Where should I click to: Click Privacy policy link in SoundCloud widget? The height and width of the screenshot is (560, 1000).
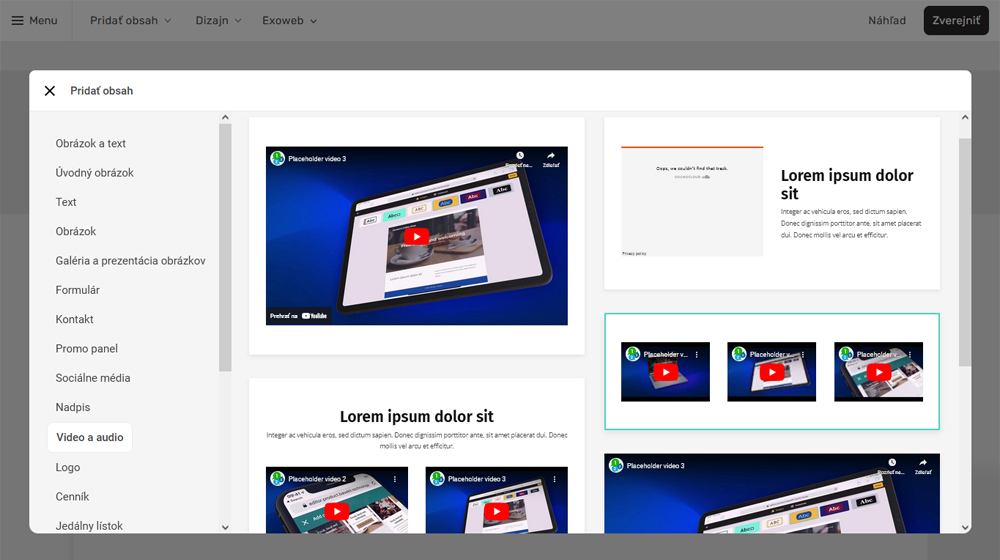pyautogui.click(x=635, y=253)
